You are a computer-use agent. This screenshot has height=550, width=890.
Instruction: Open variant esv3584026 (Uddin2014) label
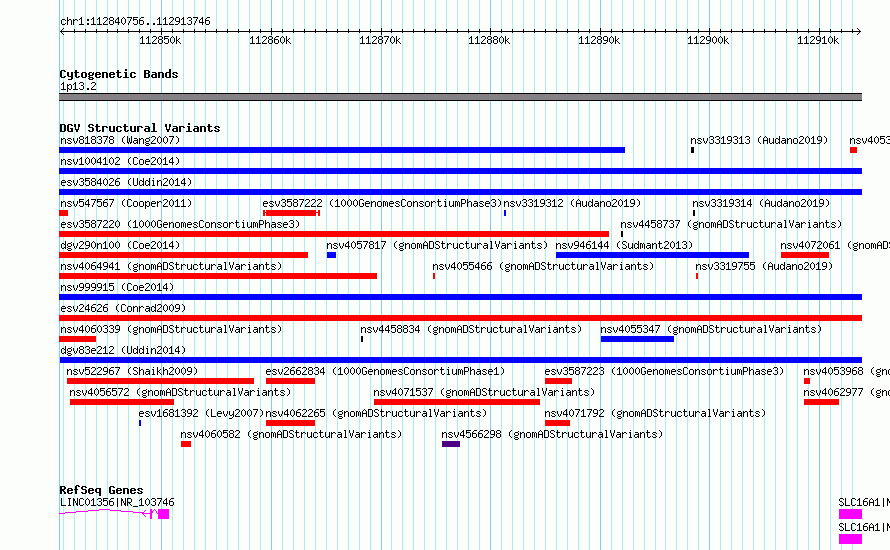coord(126,182)
